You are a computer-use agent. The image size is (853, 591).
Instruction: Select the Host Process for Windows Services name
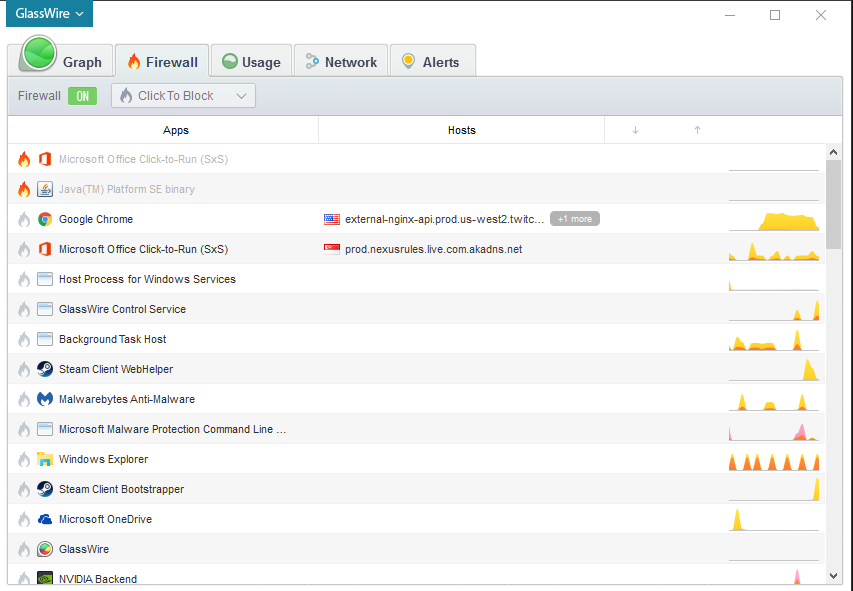click(x=147, y=279)
